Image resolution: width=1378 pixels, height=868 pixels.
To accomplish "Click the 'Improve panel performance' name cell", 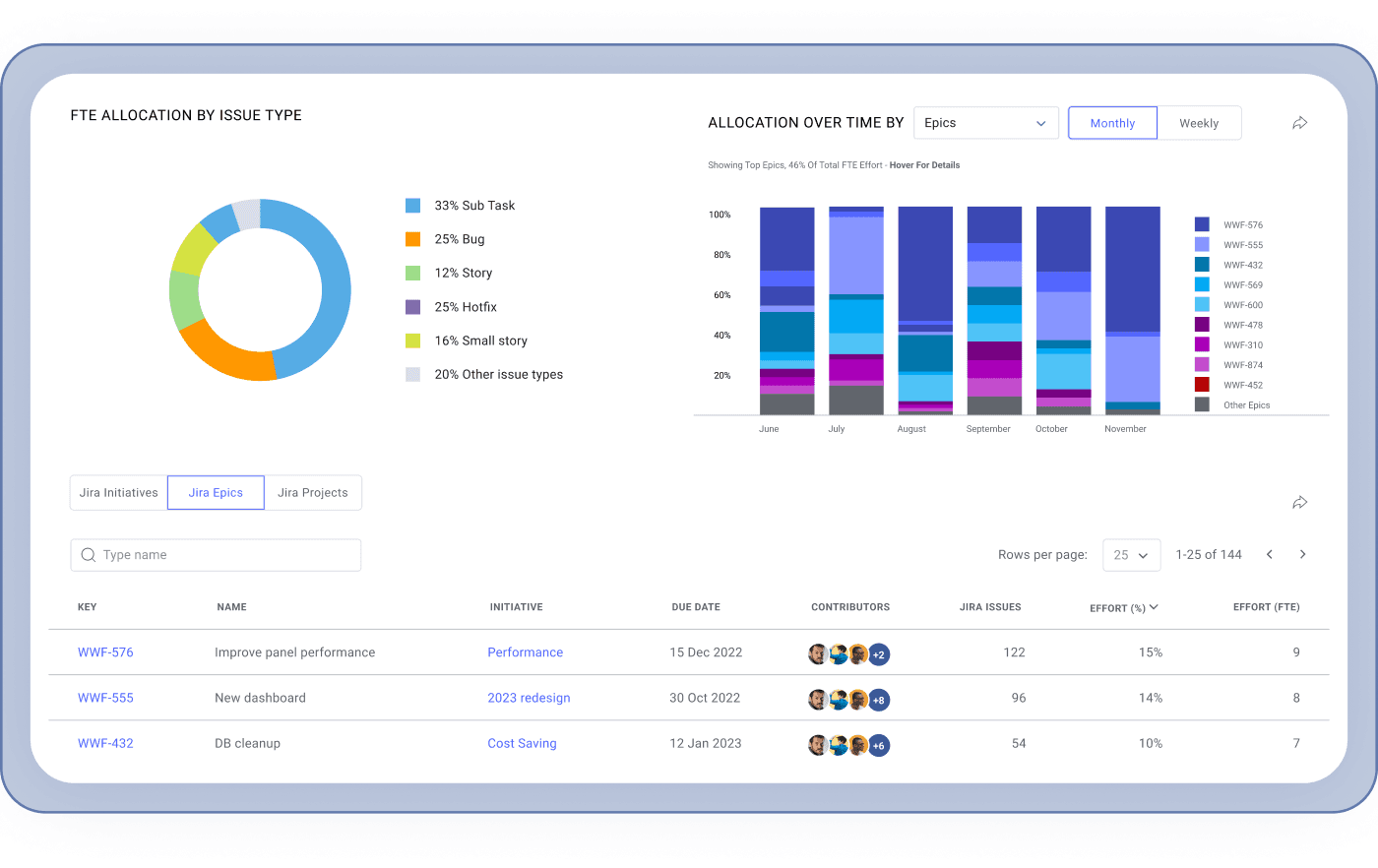I will point(295,652).
